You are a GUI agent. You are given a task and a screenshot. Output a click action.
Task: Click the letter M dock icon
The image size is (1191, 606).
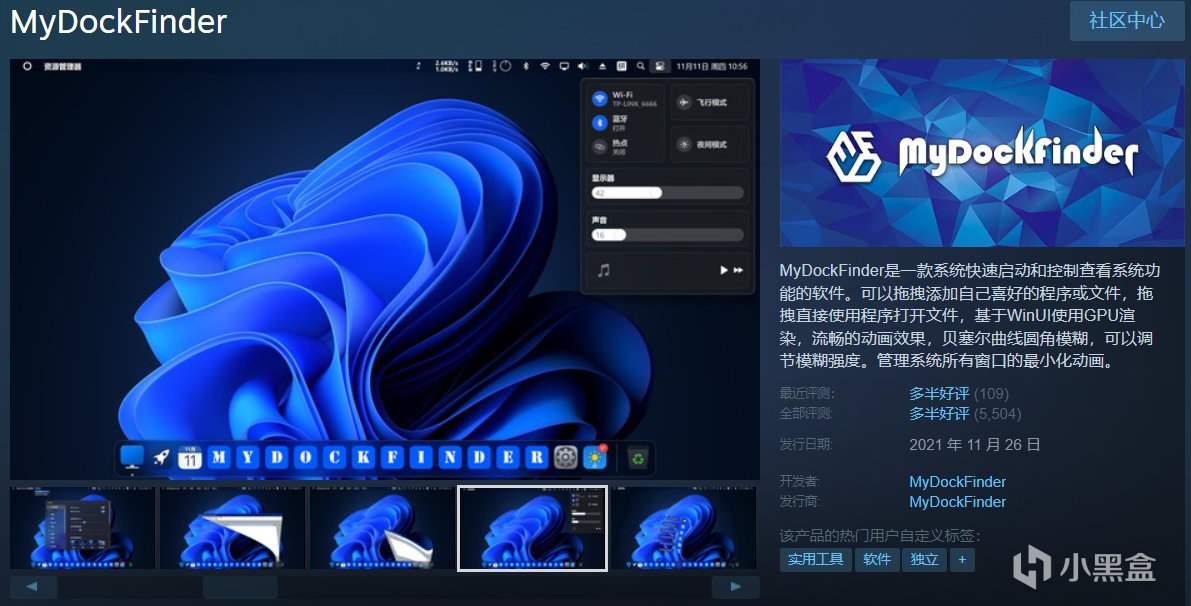tap(219, 457)
